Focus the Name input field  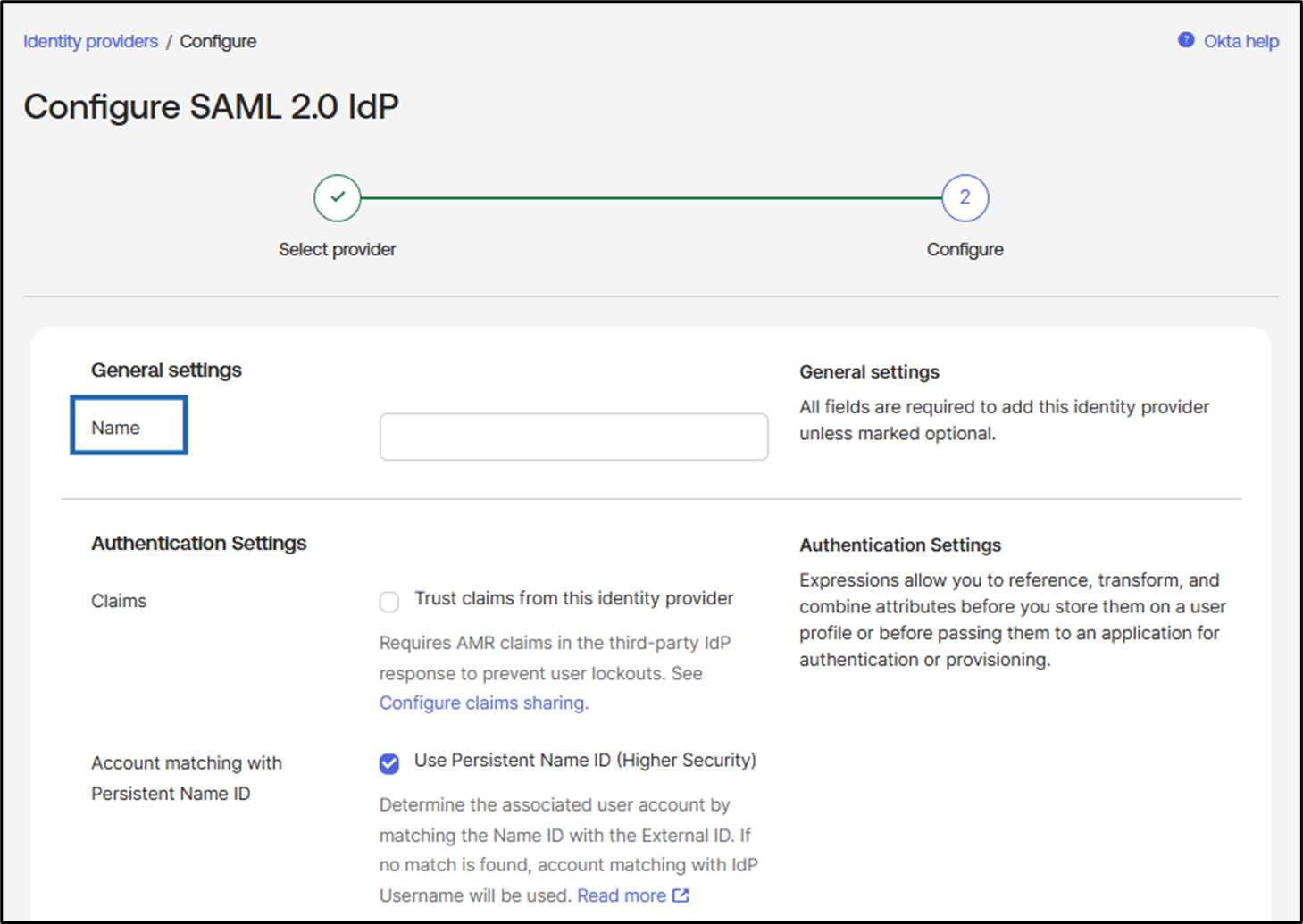pos(573,437)
